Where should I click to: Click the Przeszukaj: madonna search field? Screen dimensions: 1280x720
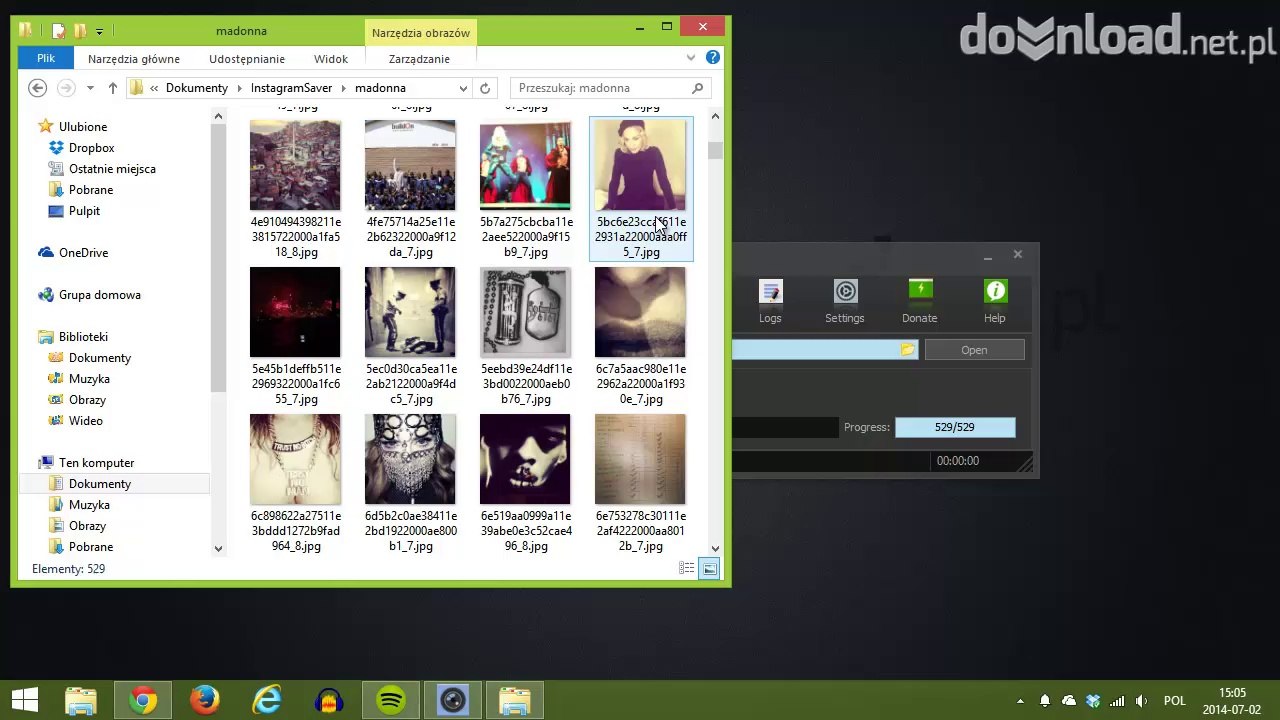(600, 88)
